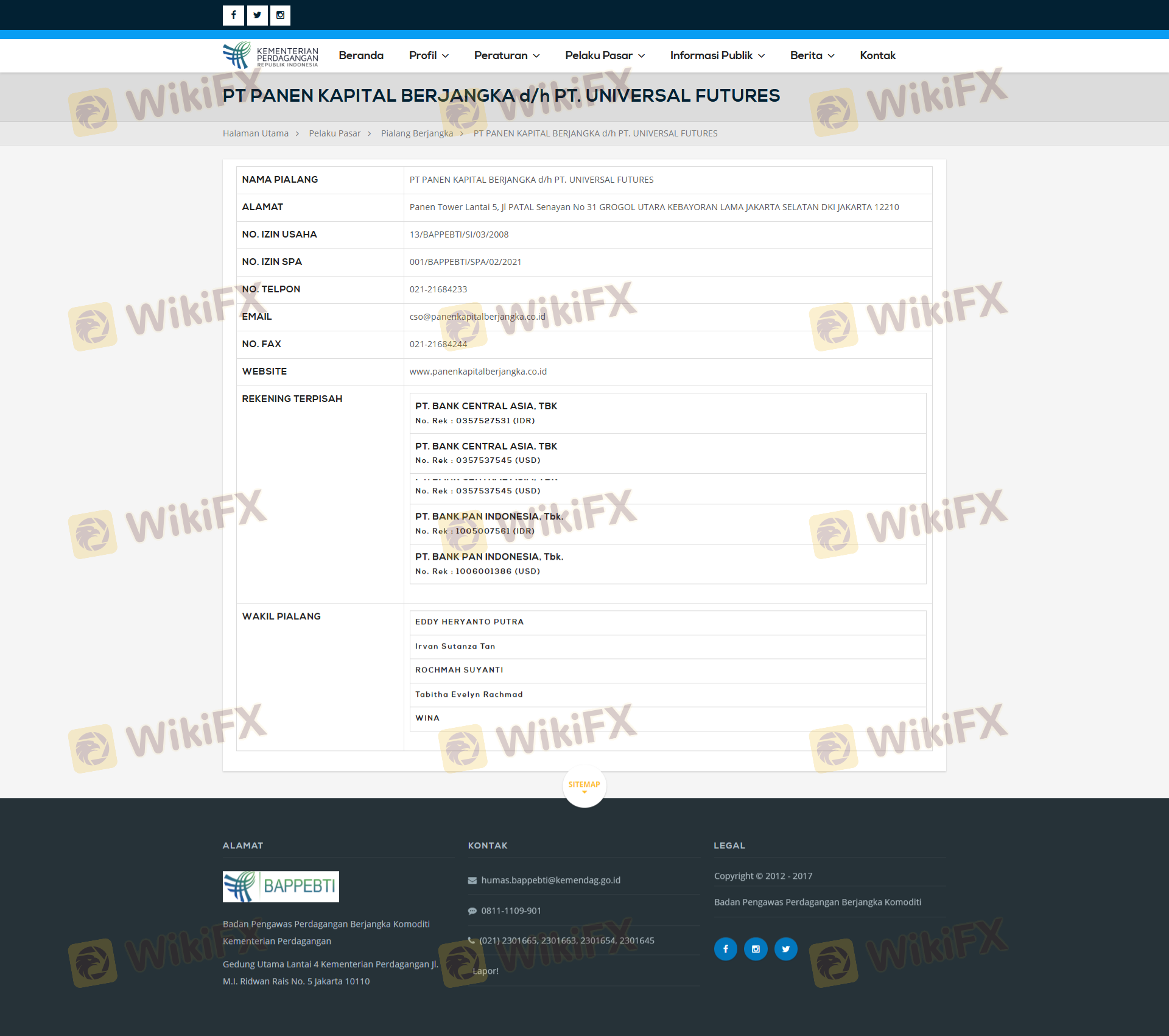
Task: Click the Kementerian Perdagangan logo
Action: [270, 55]
